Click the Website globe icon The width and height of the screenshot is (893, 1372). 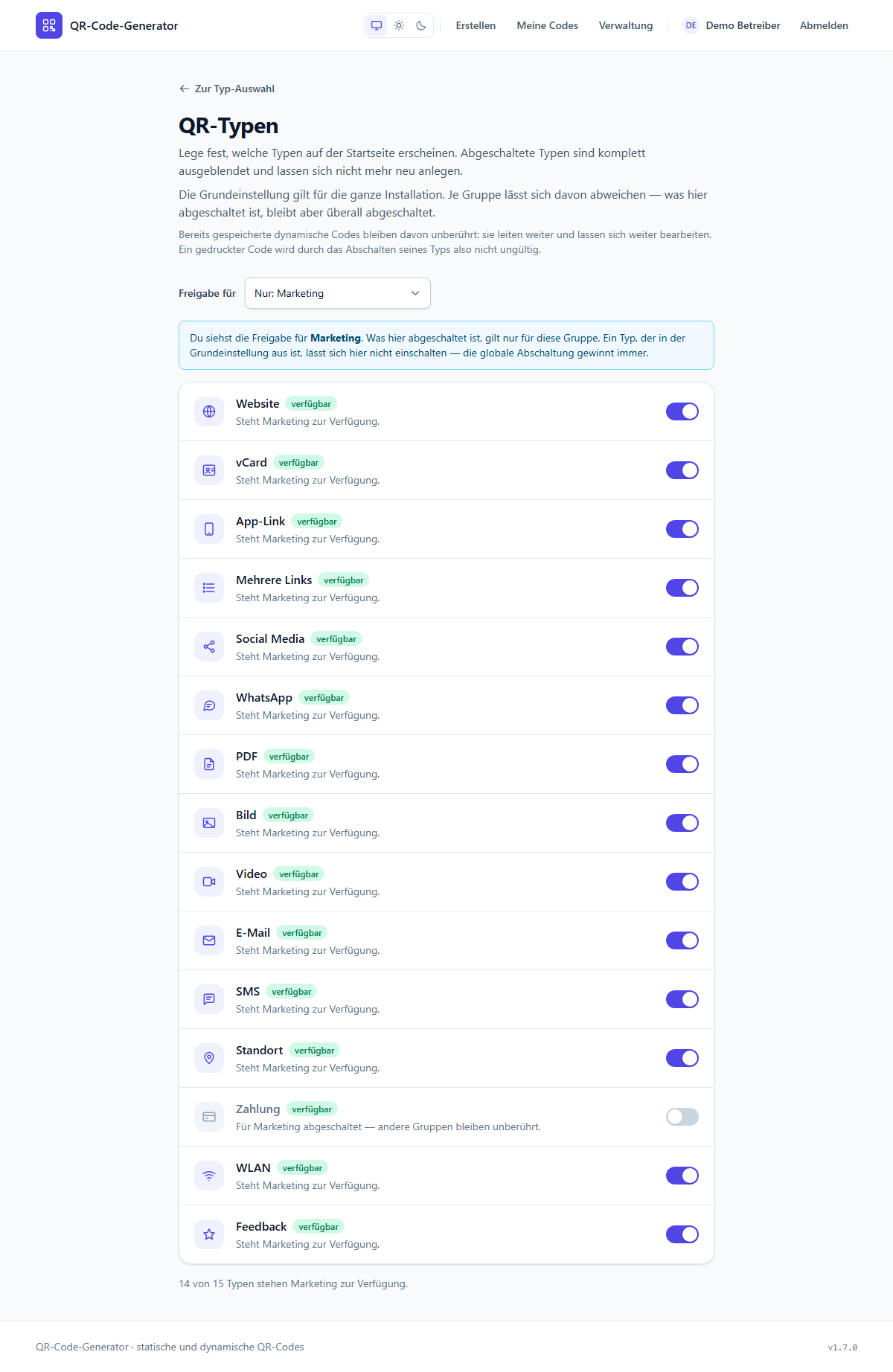(209, 411)
